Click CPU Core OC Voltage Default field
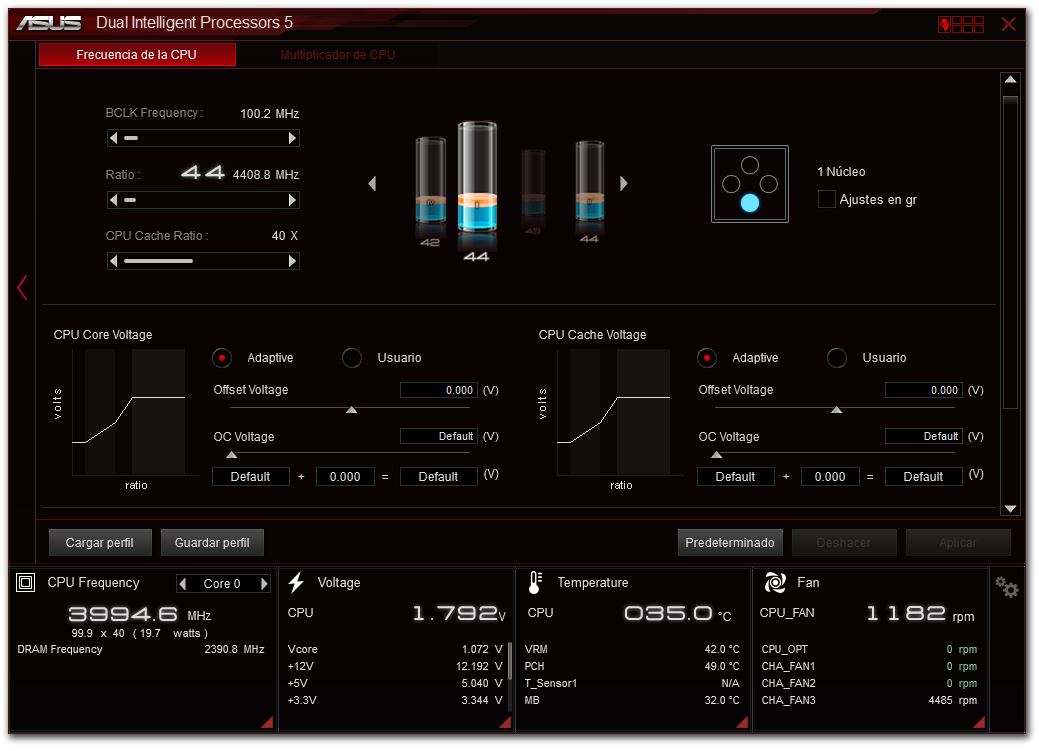The height and width of the screenshot is (751, 1039). pyautogui.click(x=439, y=436)
